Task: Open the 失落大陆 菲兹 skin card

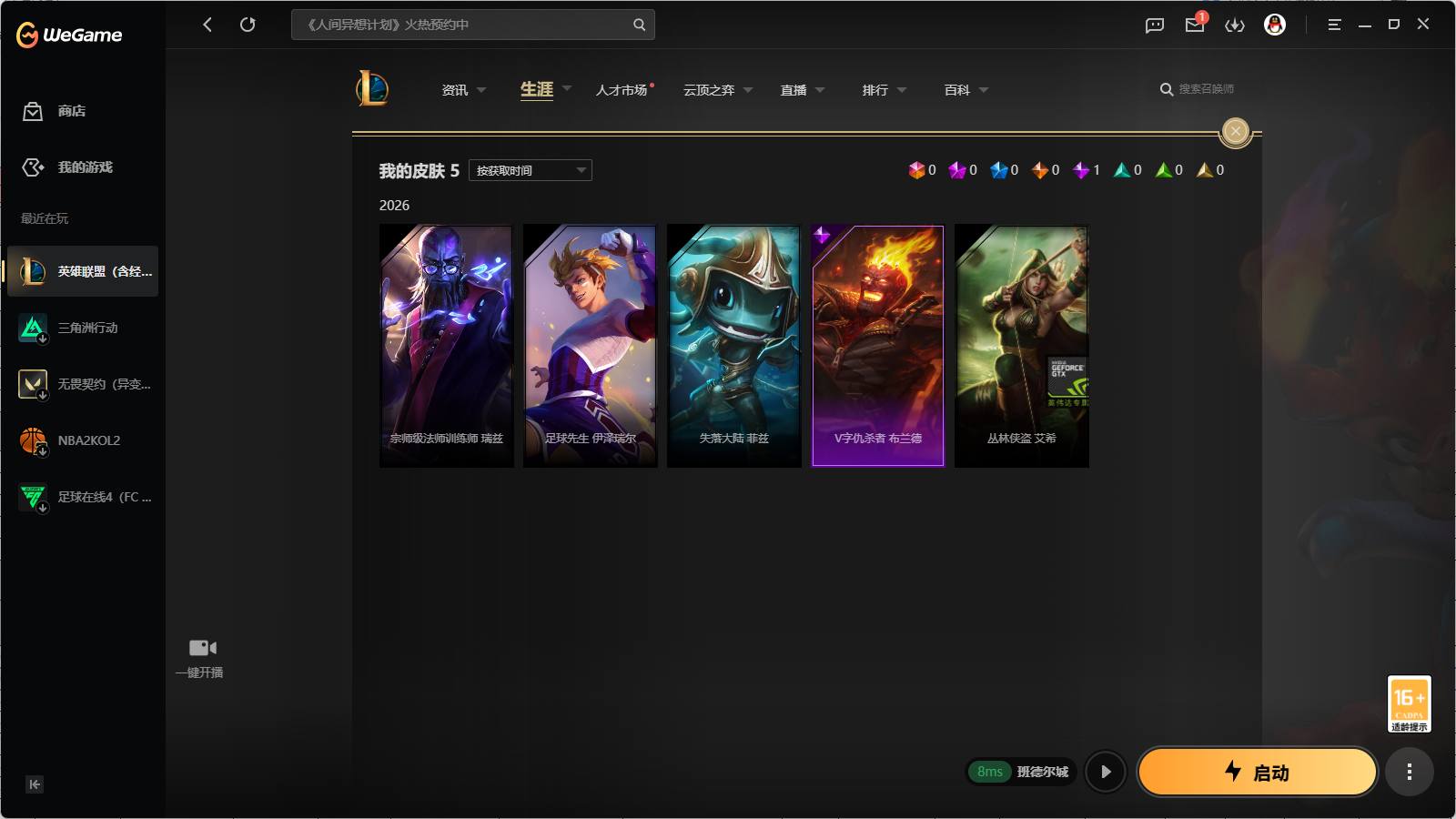Action: tap(733, 346)
